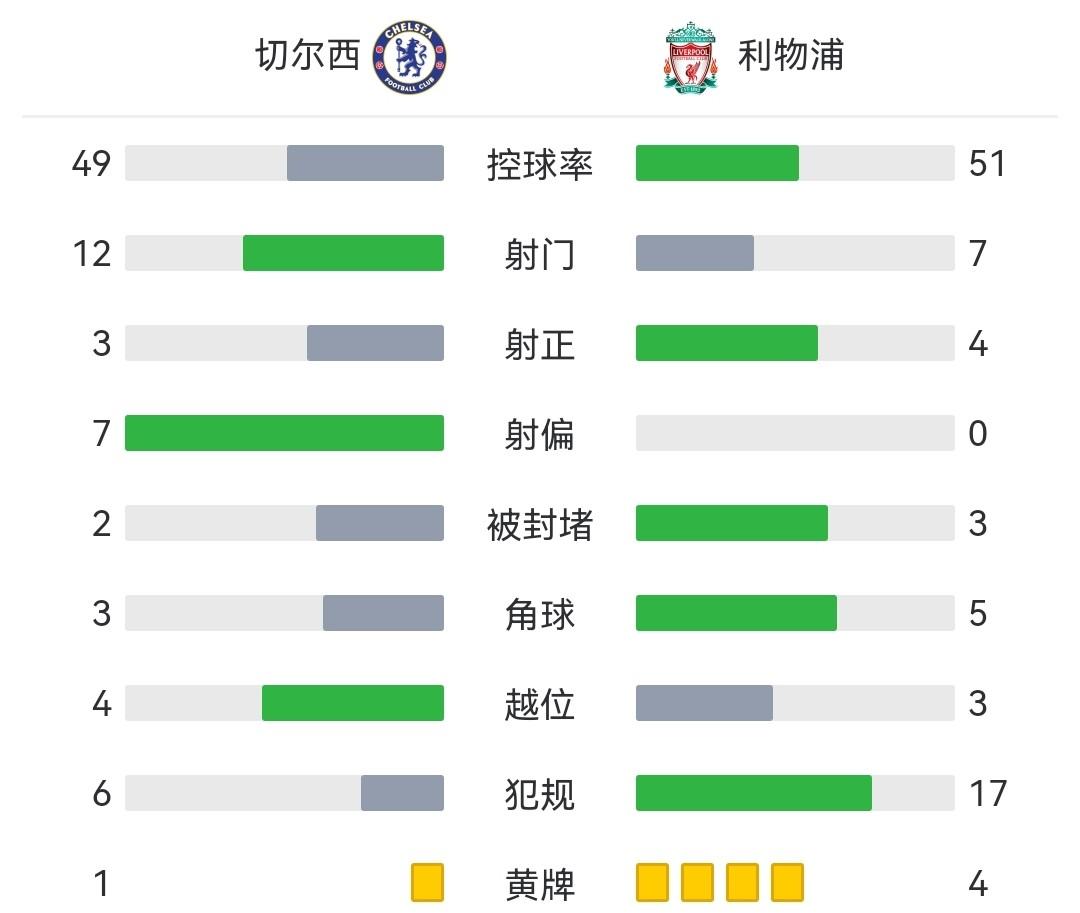Click Liverpool's fouls value 17
Screen dimensions: 1080x913
pyautogui.click(x=988, y=794)
